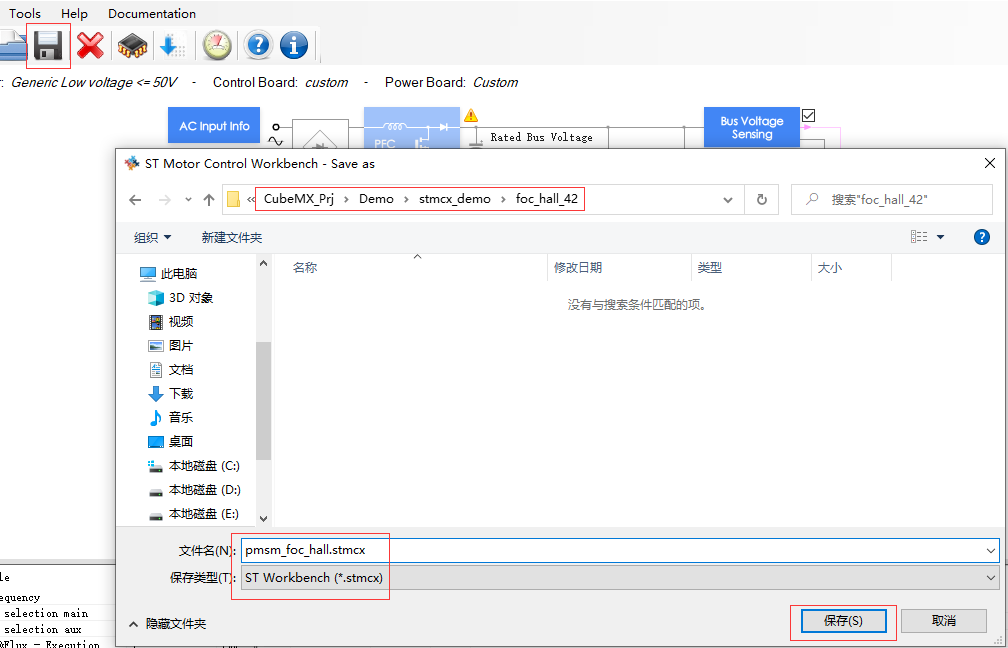Select 本地磁盘 (D:) drive
This screenshot has height=648, width=1008.
[194, 490]
